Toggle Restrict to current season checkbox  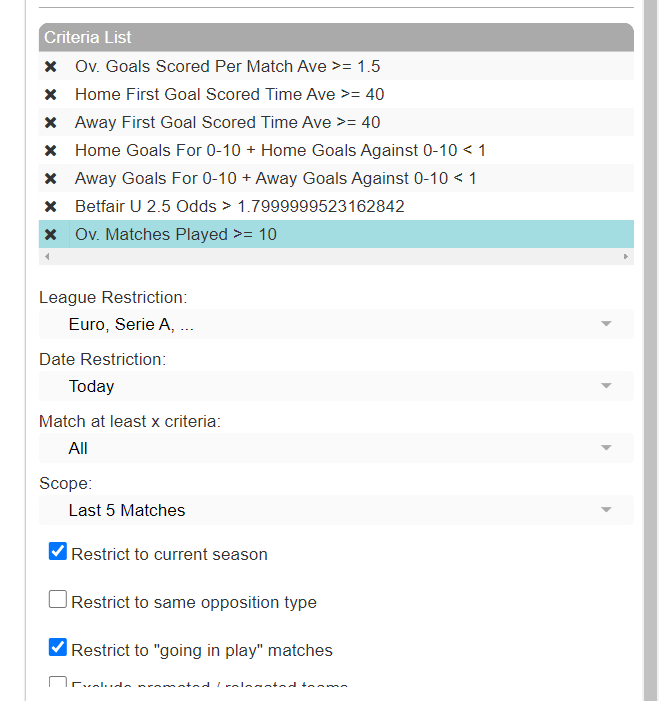(x=58, y=552)
